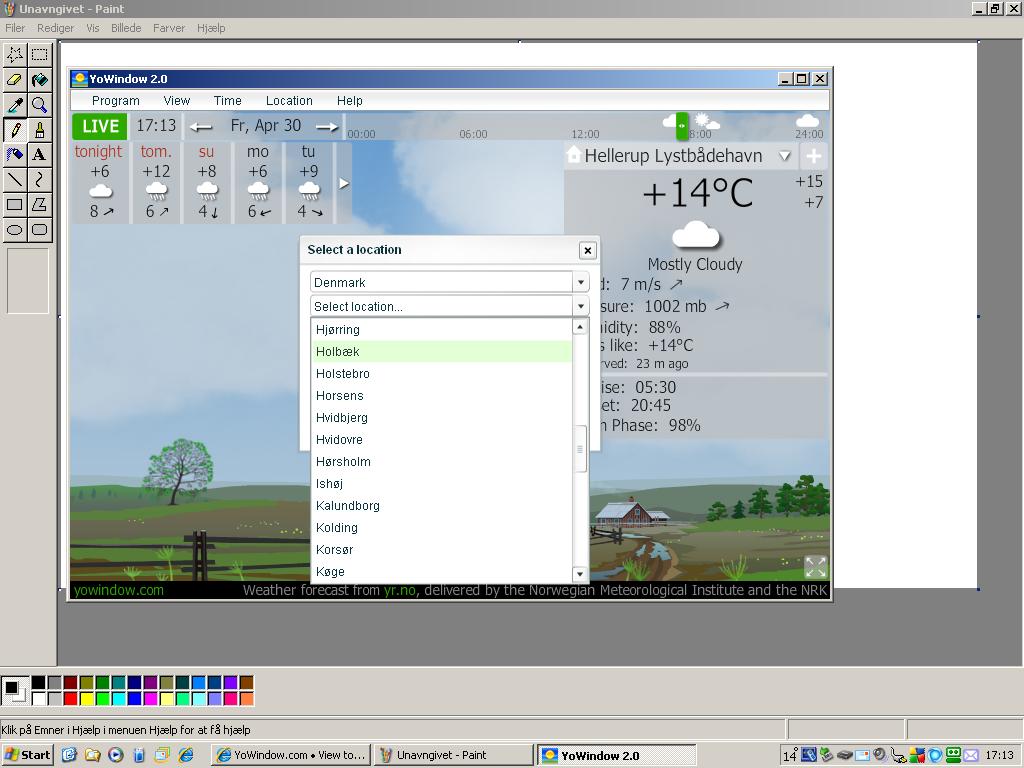Viewport: 1024px width, 768px height.
Task: Select the Text tool marked A
Action: click(x=40, y=155)
